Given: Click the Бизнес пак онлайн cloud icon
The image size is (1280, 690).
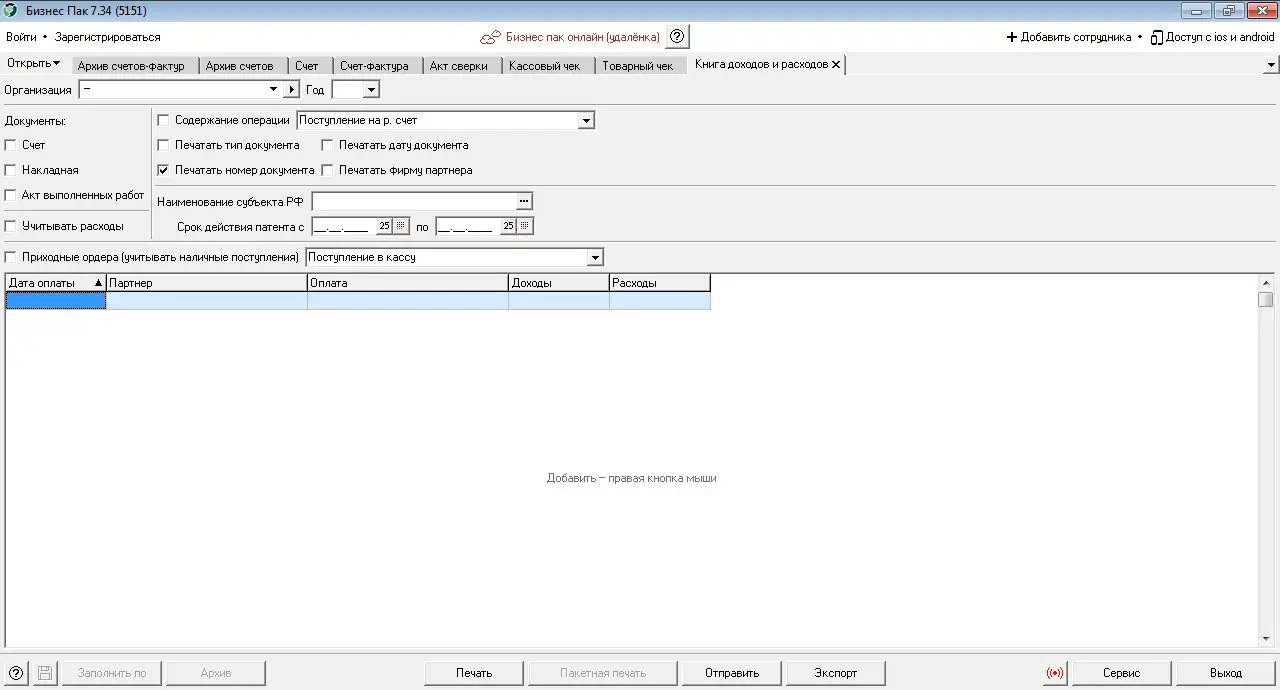Looking at the screenshot, I should click(x=490, y=37).
